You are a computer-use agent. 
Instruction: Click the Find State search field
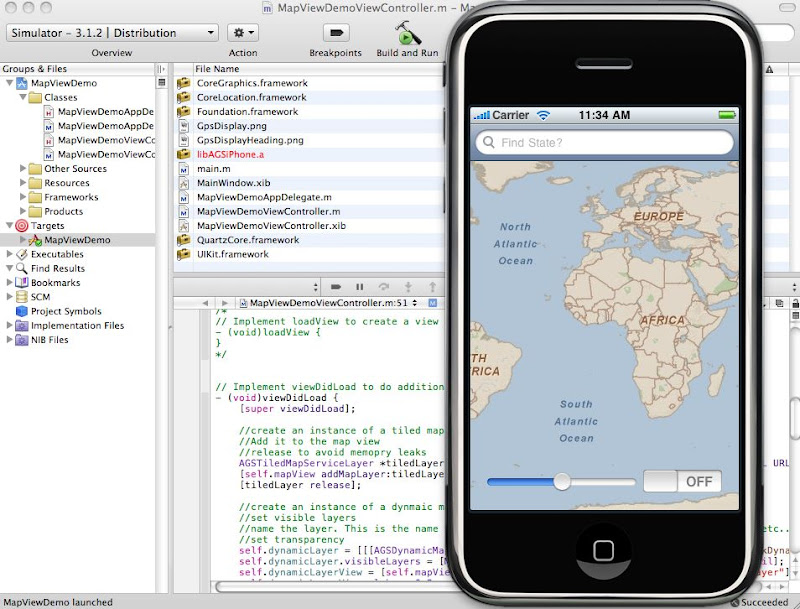[604, 142]
